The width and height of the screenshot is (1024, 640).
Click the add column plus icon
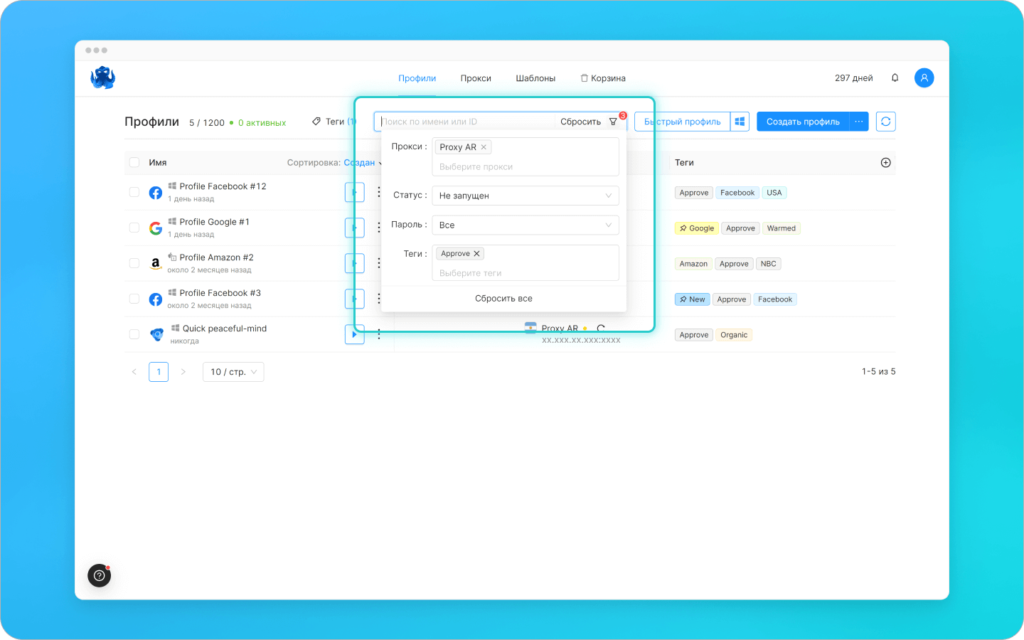886,163
